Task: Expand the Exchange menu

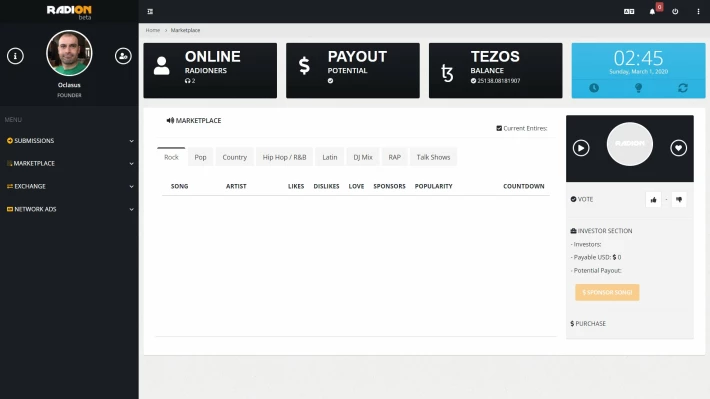Action: point(69,186)
